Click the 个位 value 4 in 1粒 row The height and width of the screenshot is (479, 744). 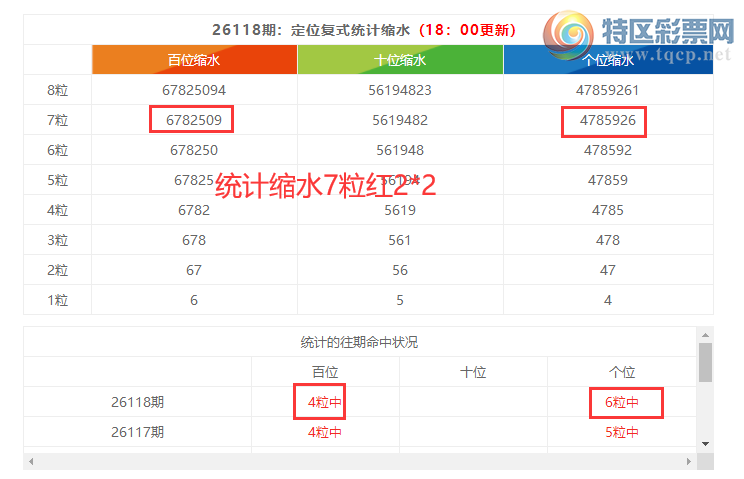[608, 300]
